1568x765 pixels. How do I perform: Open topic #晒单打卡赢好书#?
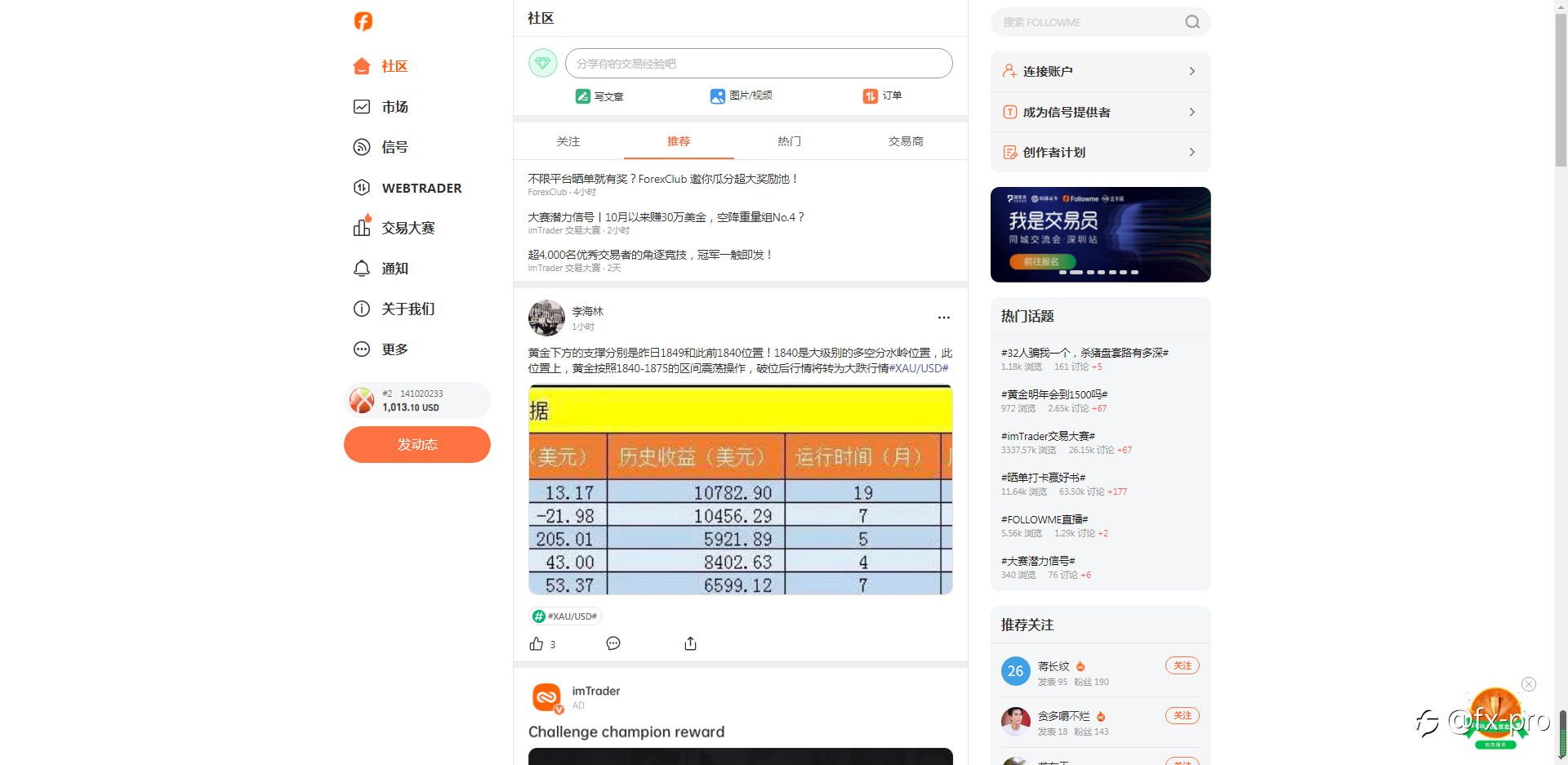click(1044, 478)
